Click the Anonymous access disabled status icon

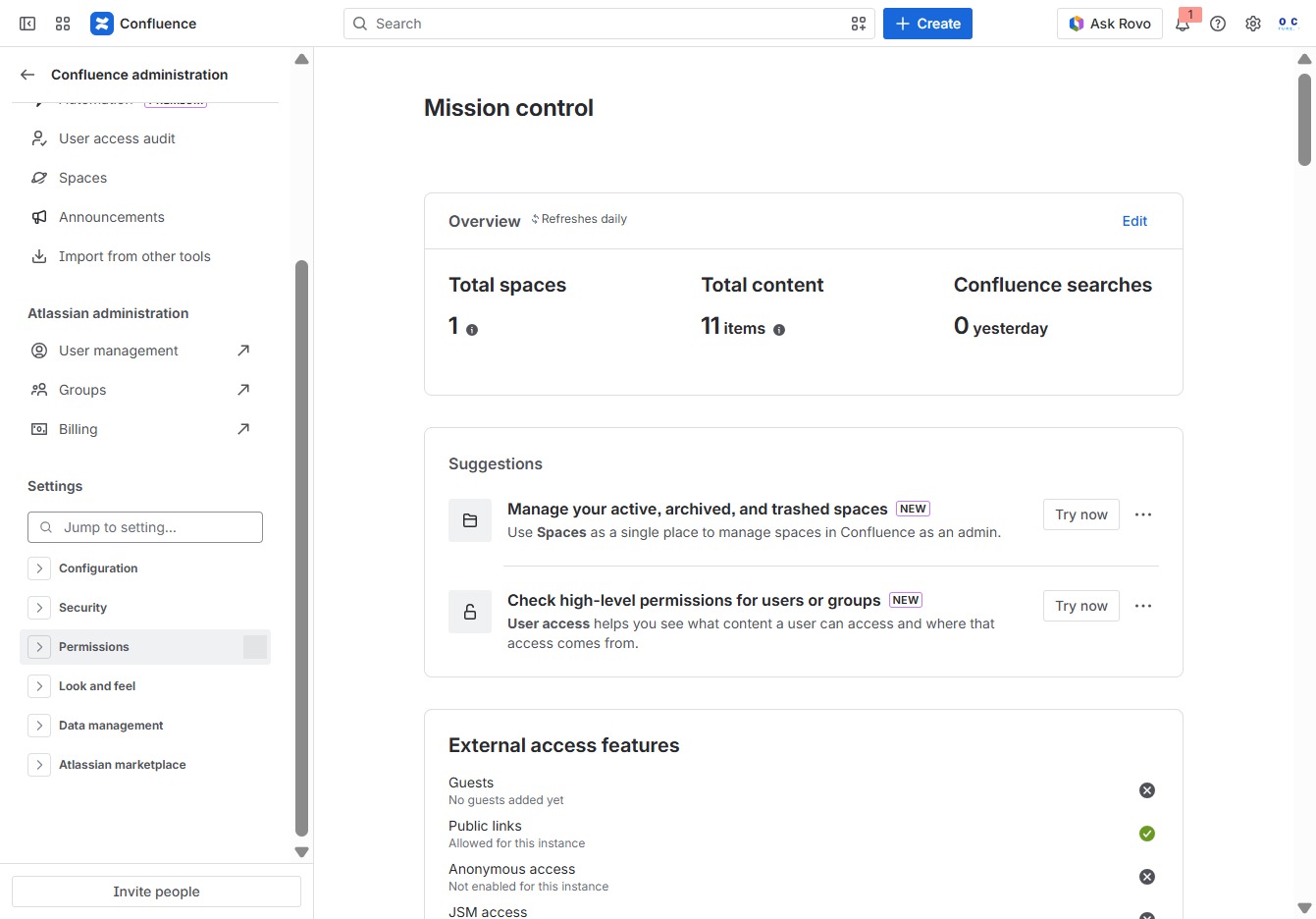coord(1147,877)
